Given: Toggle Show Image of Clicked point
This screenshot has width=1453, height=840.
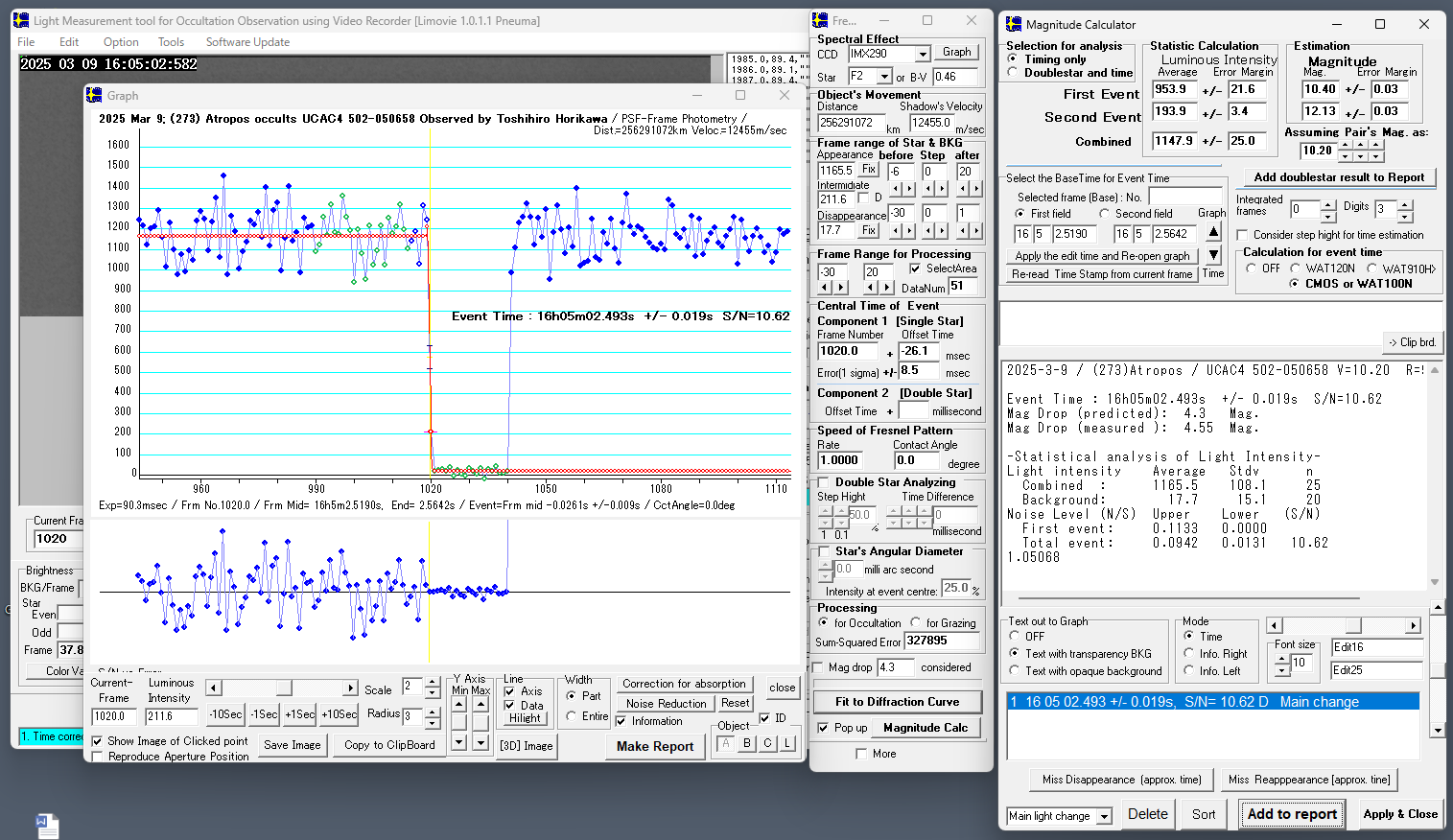Looking at the screenshot, I should coord(97,741).
